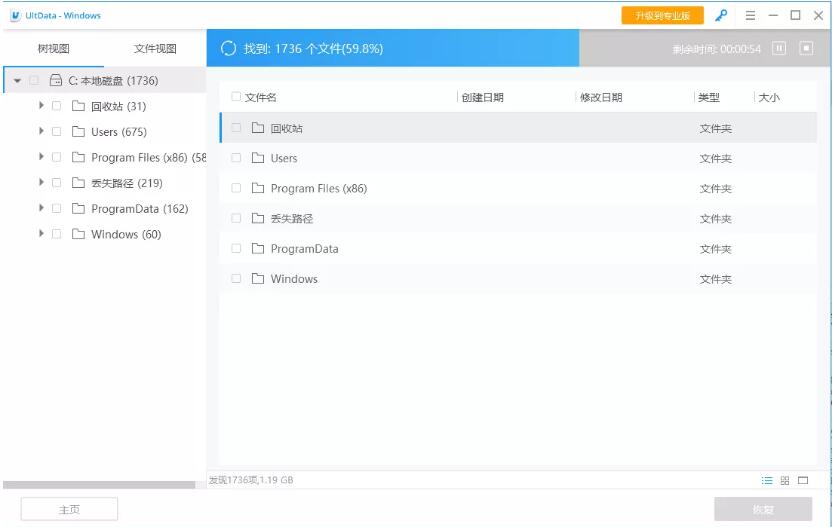Screen dimensions: 838x527
Task: Stop the scan in progress
Action: coord(806,48)
